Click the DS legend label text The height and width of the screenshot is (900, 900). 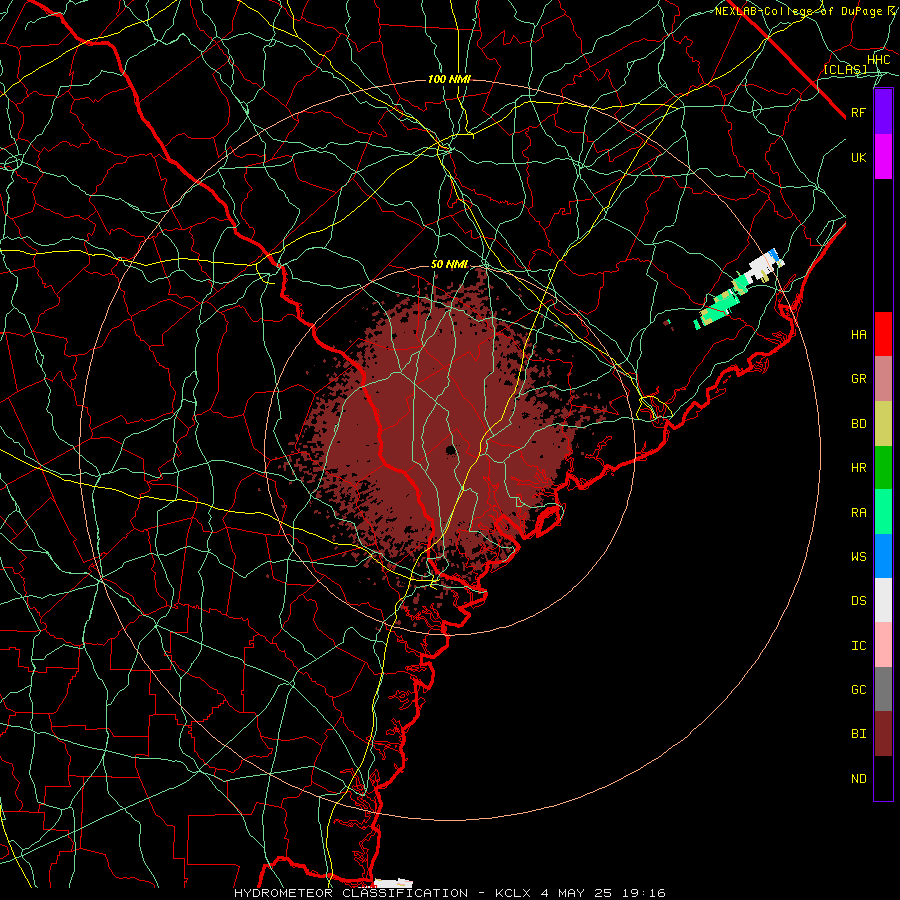coord(859,601)
